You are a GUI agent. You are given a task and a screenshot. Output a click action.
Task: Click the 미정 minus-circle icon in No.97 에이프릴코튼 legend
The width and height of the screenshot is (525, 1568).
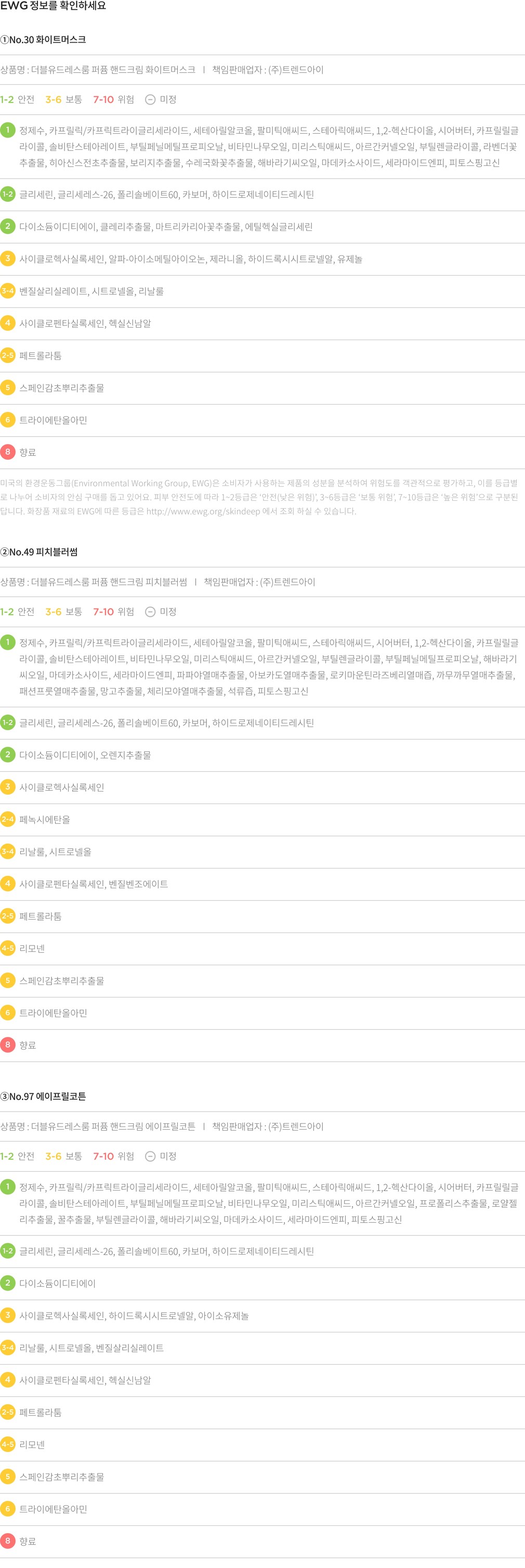point(150,1156)
